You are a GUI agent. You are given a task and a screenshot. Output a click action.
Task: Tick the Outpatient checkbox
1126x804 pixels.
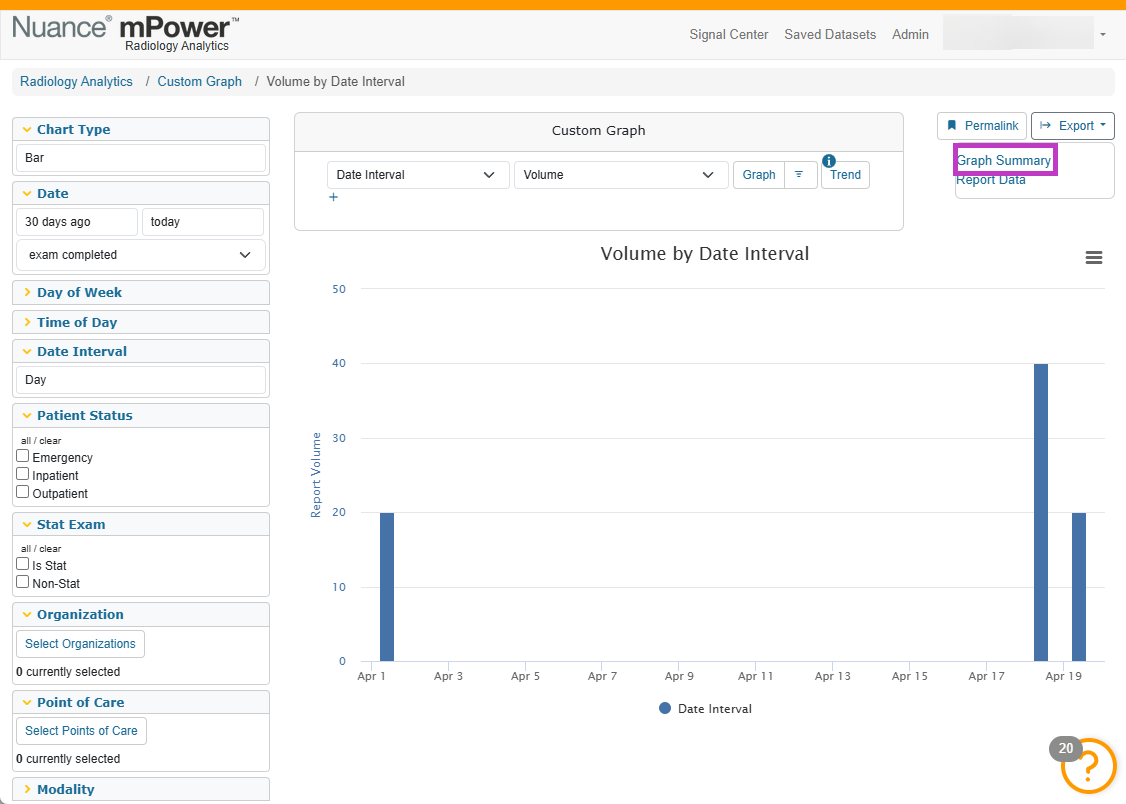(23, 492)
